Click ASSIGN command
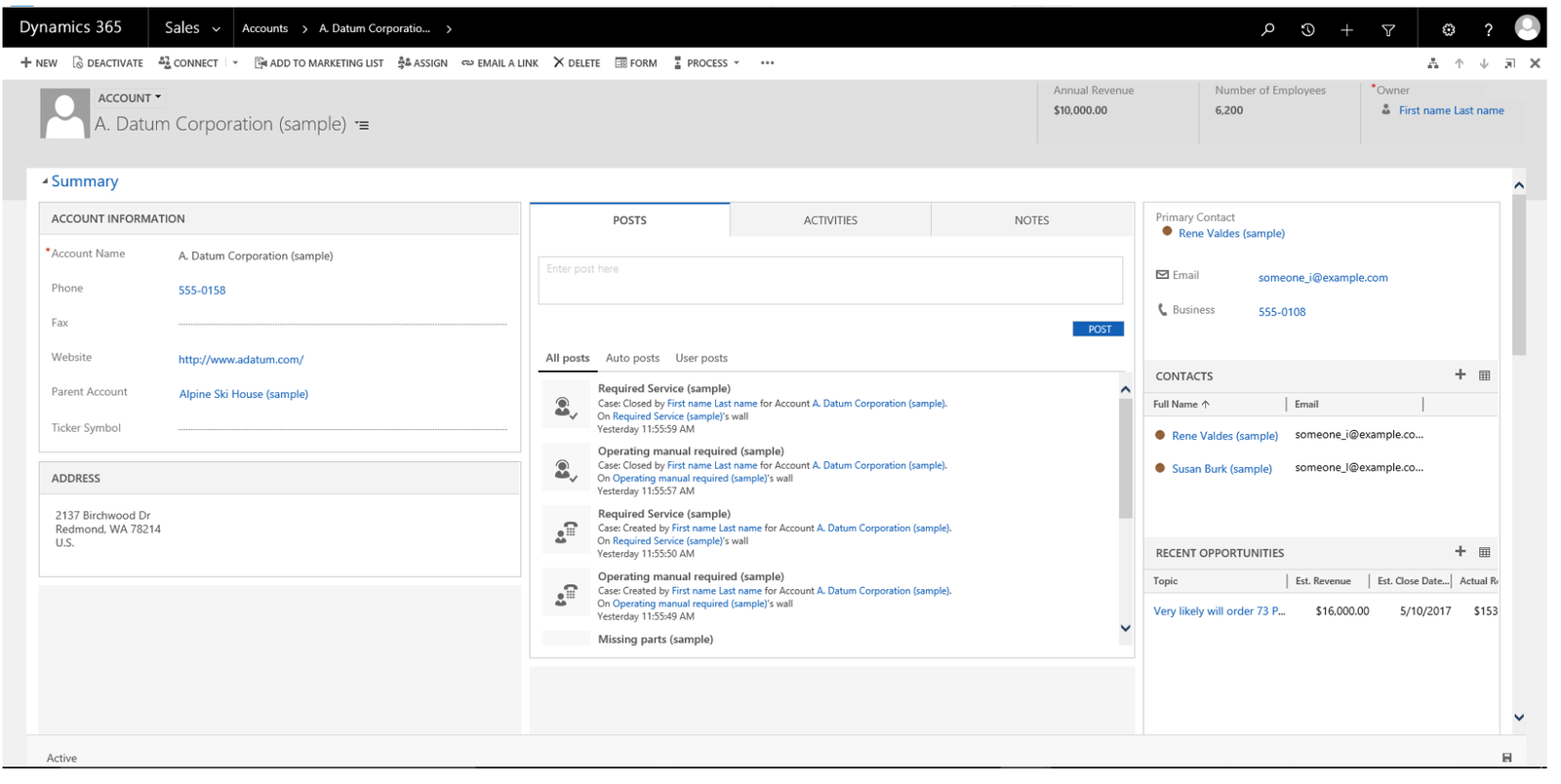This screenshot has height=784, width=1561. [x=422, y=63]
